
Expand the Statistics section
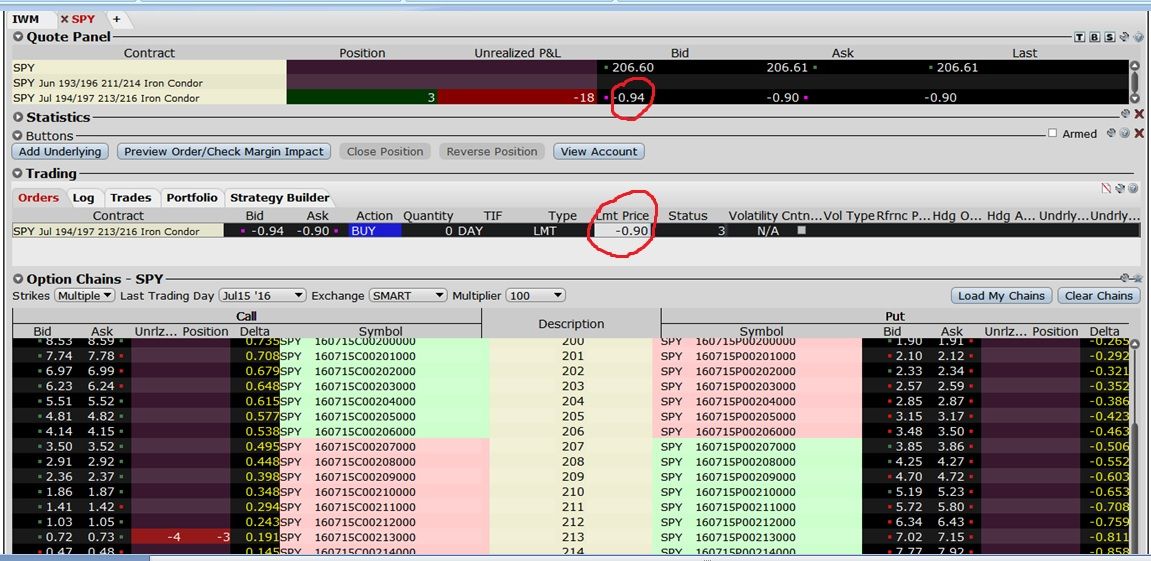click(18, 117)
